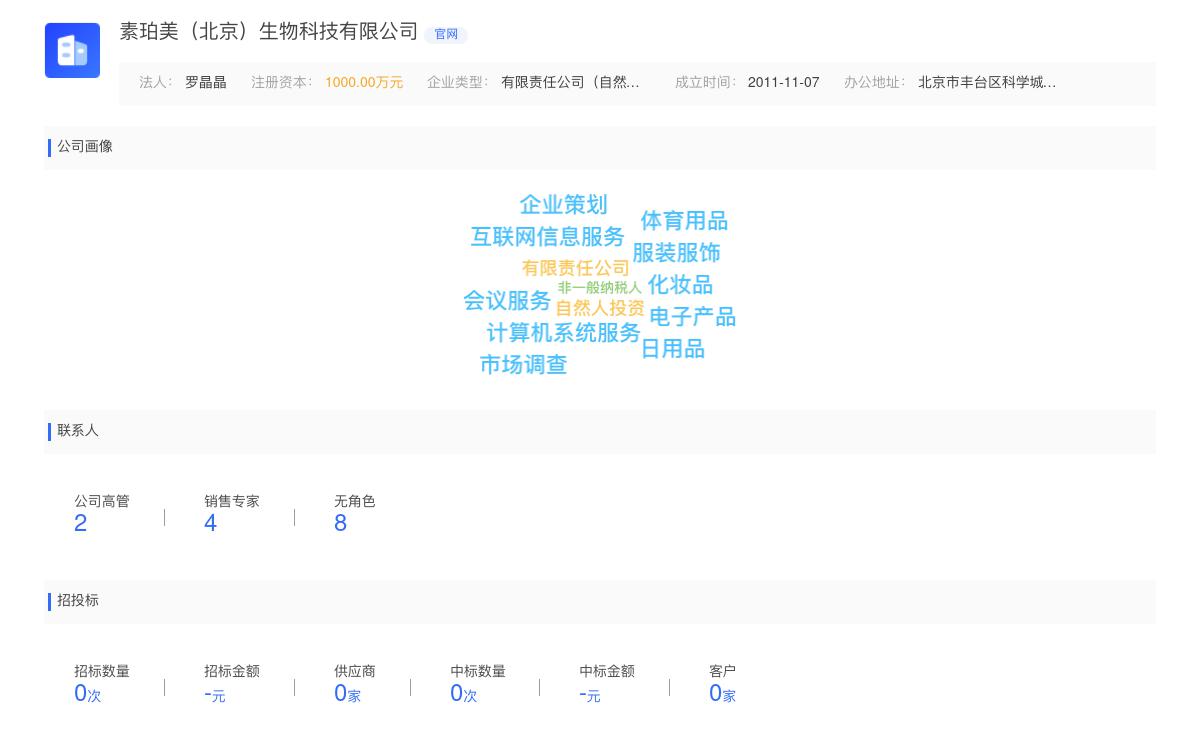This screenshot has height=752, width=1200.
Task: Select word cloud tag 市场调查
Action: pyautogui.click(x=523, y=365)
